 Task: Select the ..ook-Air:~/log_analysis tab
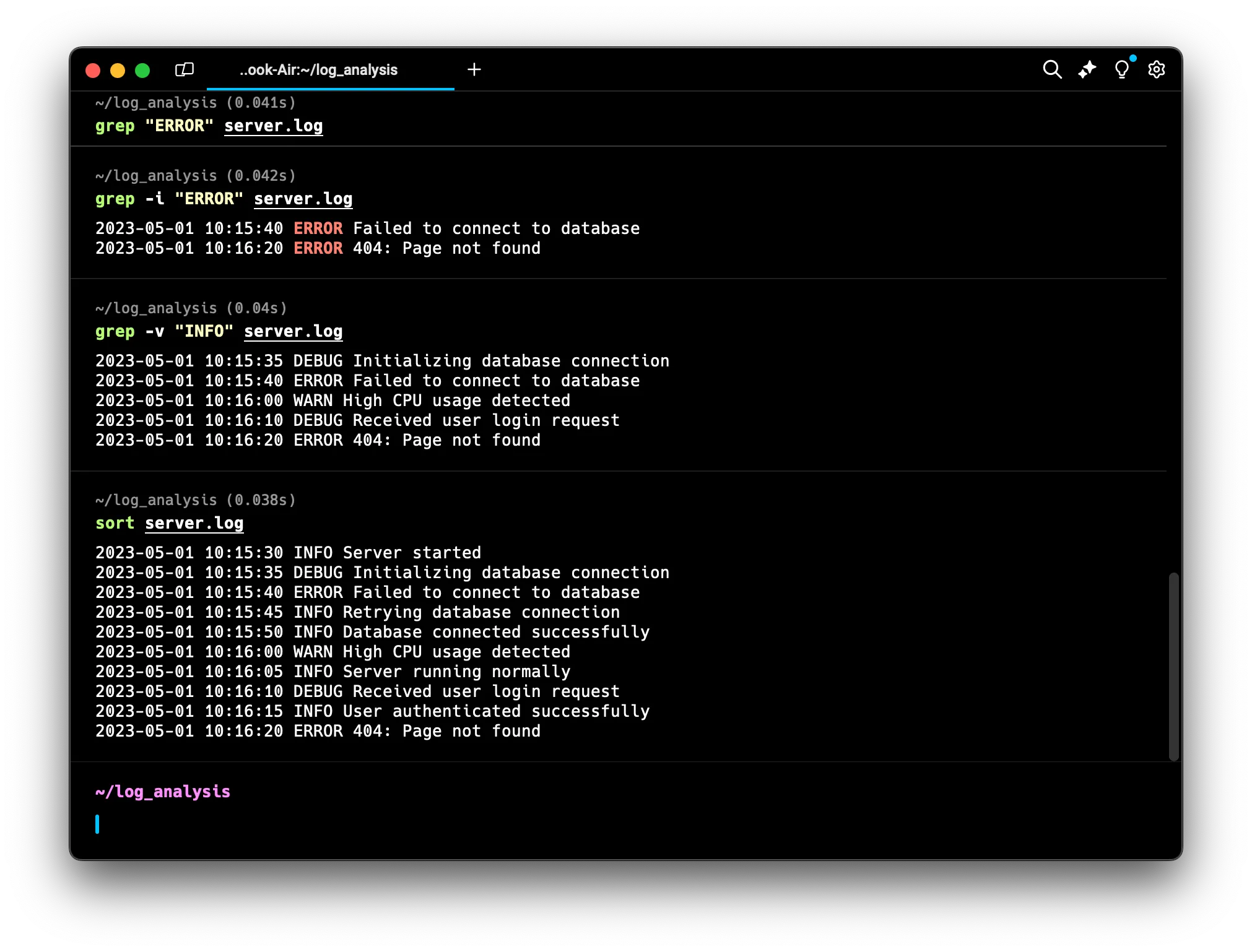point(318,70)
